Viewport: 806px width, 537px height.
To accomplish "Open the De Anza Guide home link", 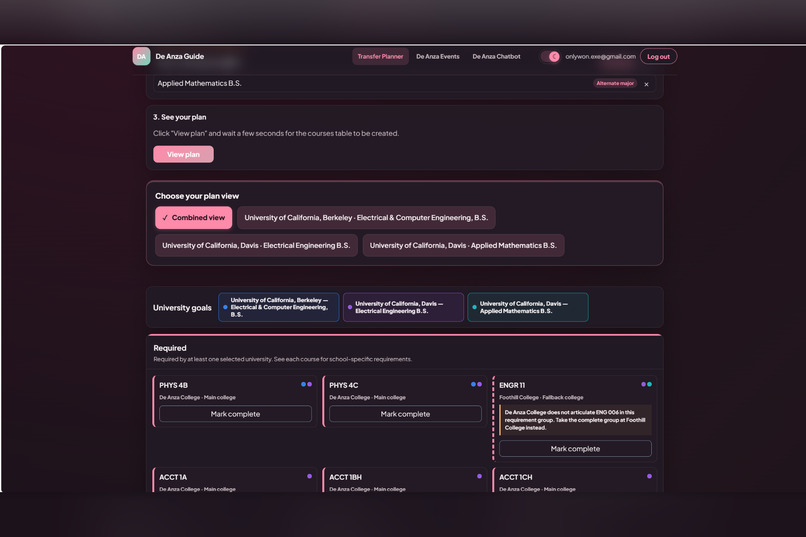I will coord(179,57).
